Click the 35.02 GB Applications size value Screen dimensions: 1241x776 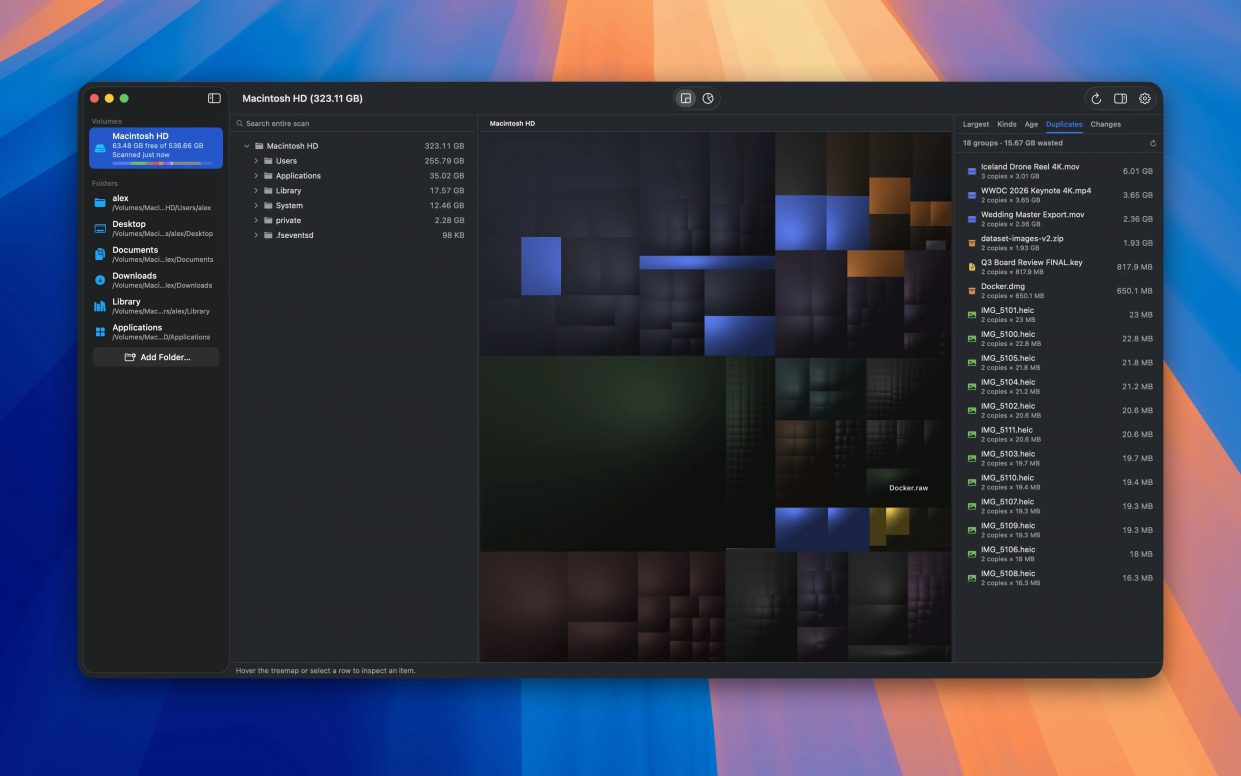(447, 176)
